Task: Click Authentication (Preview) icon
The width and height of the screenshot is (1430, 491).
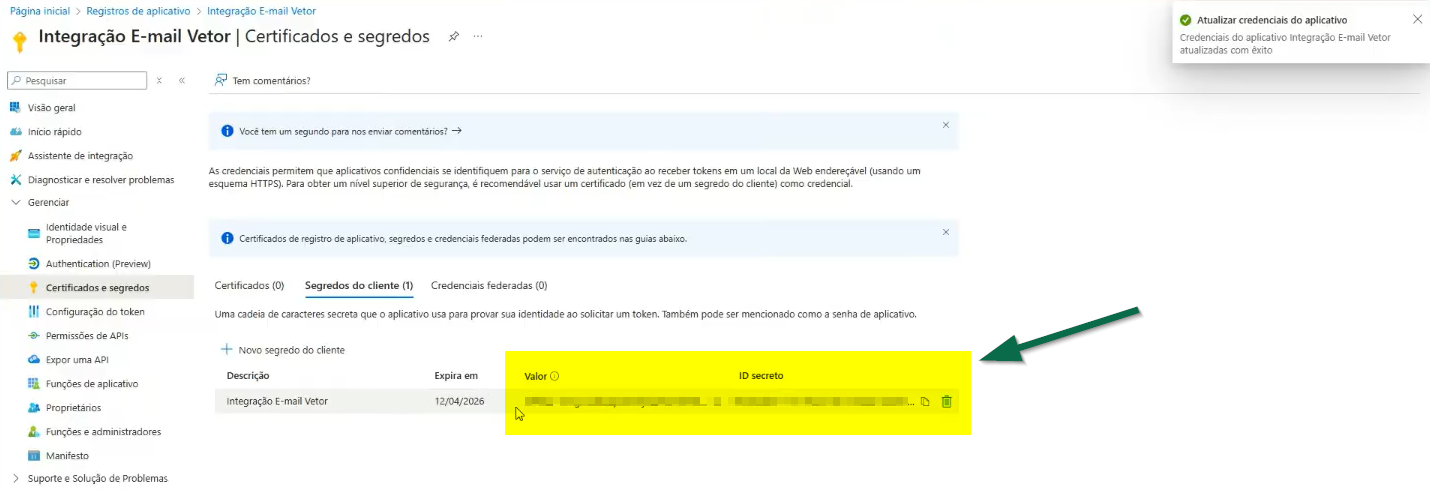Action: pyautogui.click(x=34, y=264)
